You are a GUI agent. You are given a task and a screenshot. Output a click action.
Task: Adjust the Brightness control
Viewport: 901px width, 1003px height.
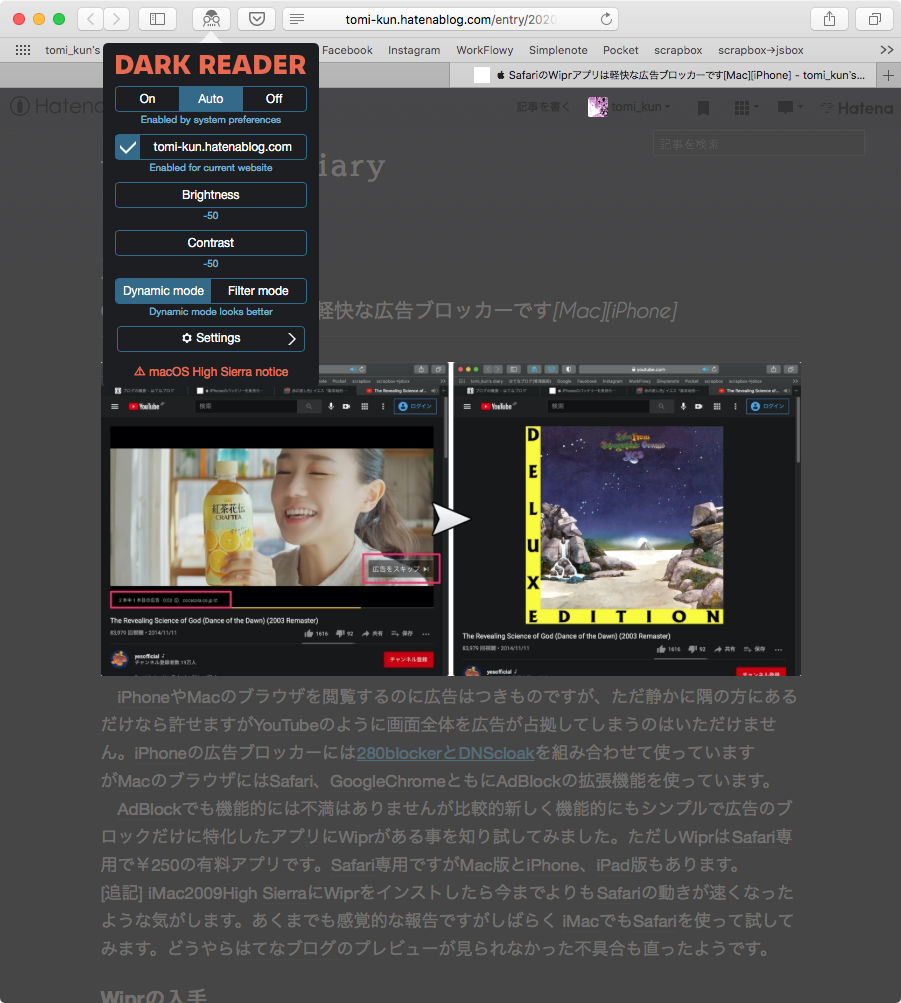click(210, 195)
